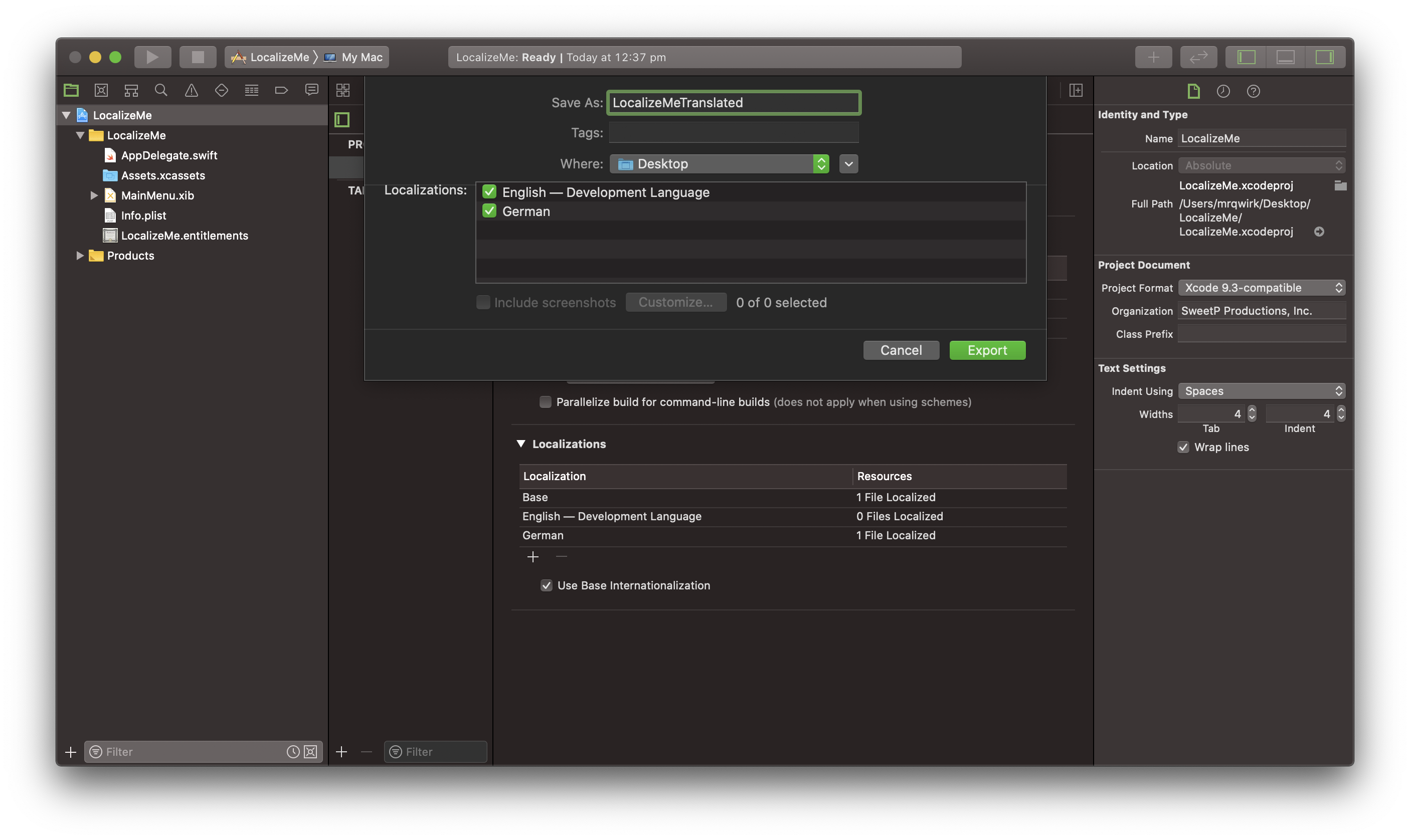
Task: Show the Quick Help inspector icon
Action: 1253,91
